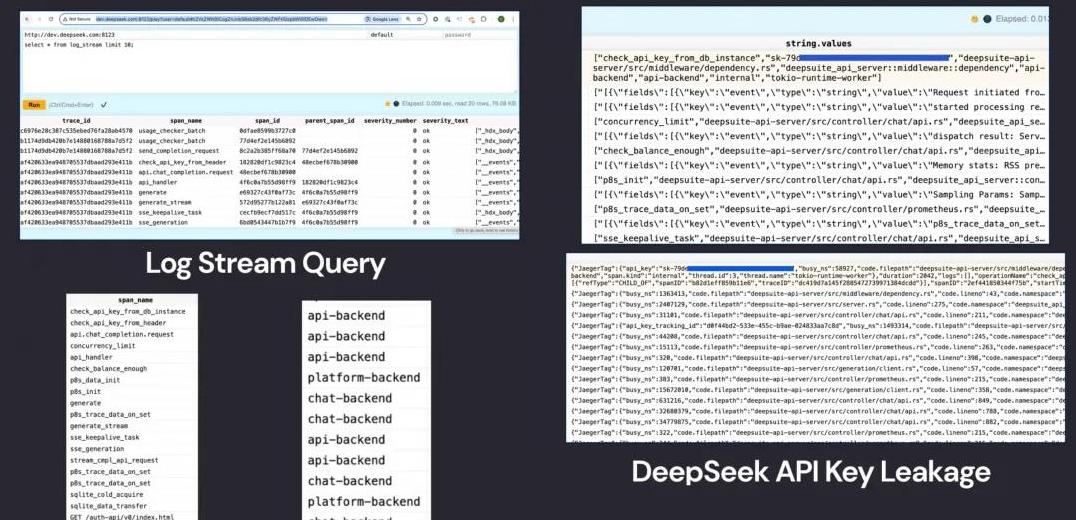Click the JaegerTag row containing api_key_tracking_id
This screenshot has width=1076, height=520.
817,326
